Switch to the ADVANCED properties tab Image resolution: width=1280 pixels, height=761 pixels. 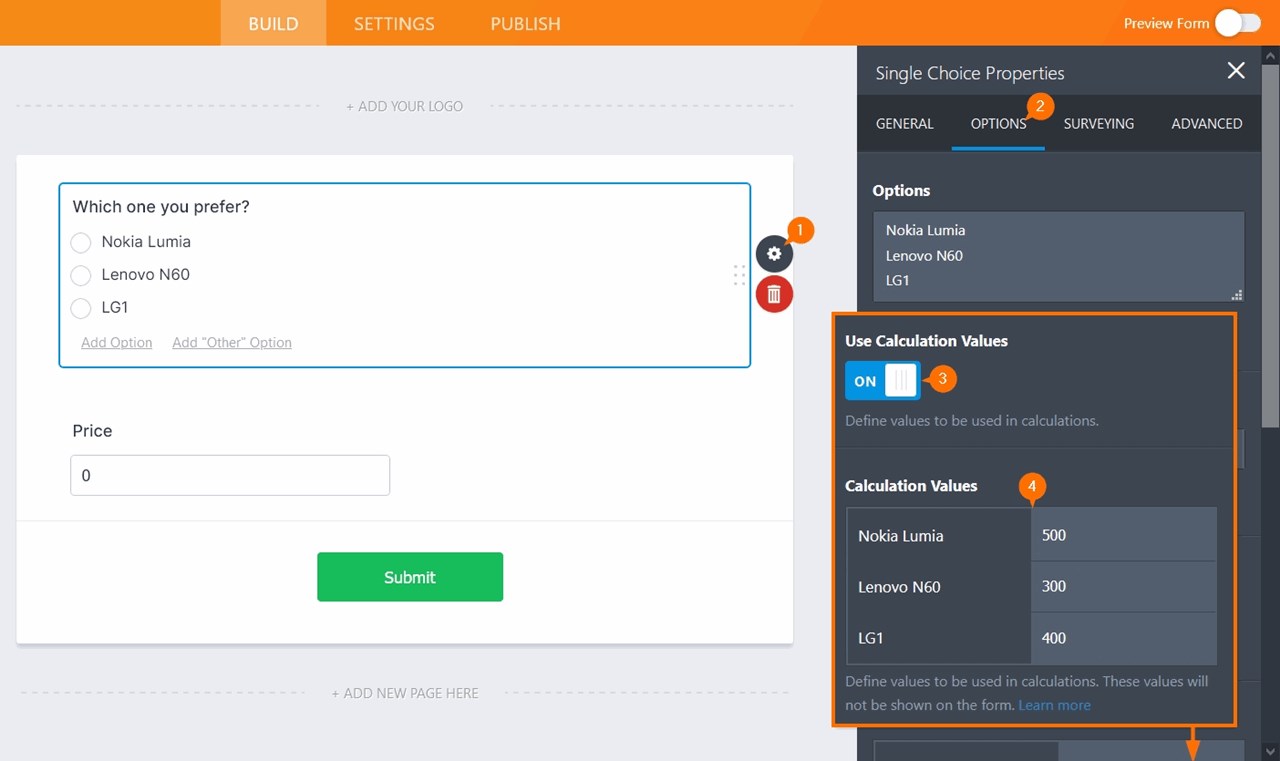[x=1206, y=124]
